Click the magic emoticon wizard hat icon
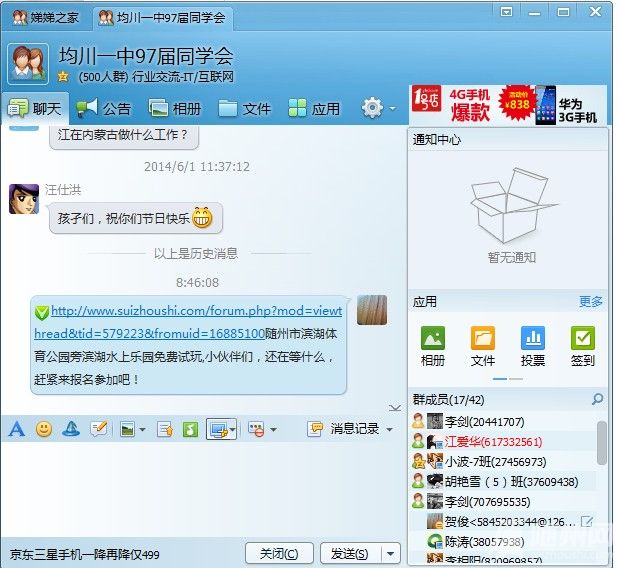This screenshot has height=568, width=620. coord(71,429)
